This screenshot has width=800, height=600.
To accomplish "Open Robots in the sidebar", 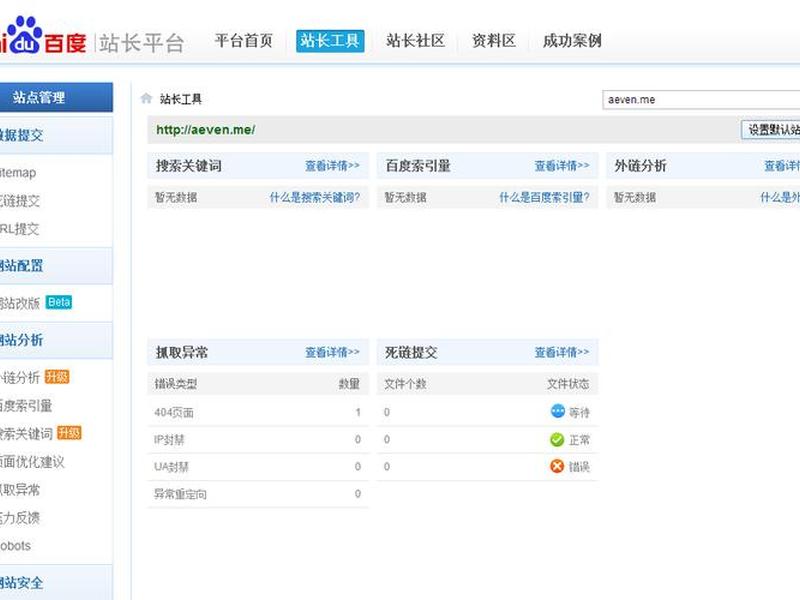I will [15, 545].
